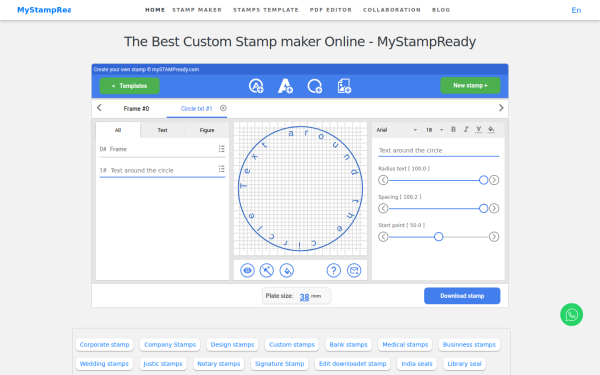
Task: Open the Bank stamps tag link
Action: [x=348, y=344]
